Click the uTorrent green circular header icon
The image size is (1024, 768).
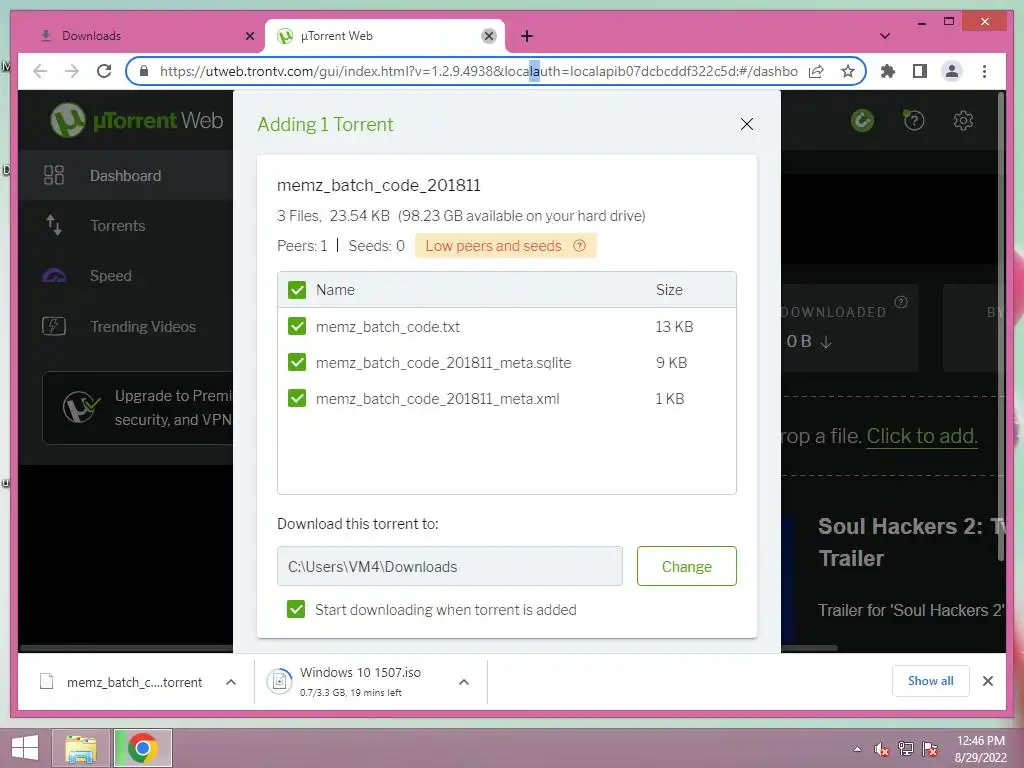click(862, 120)
